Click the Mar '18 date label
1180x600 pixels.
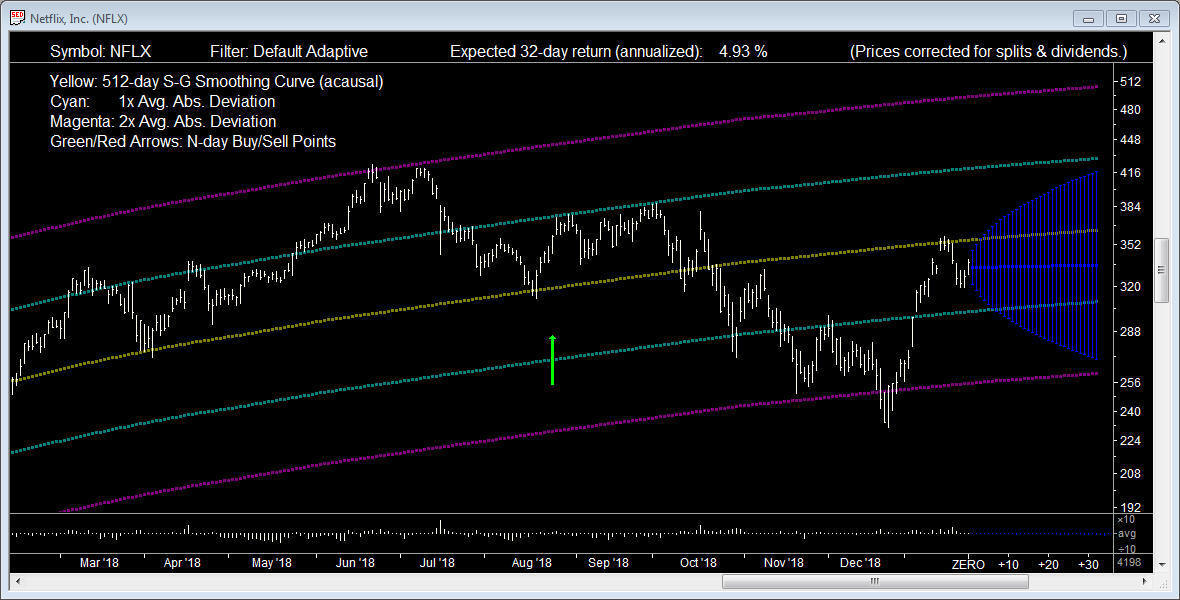click(x=99, y=563)
